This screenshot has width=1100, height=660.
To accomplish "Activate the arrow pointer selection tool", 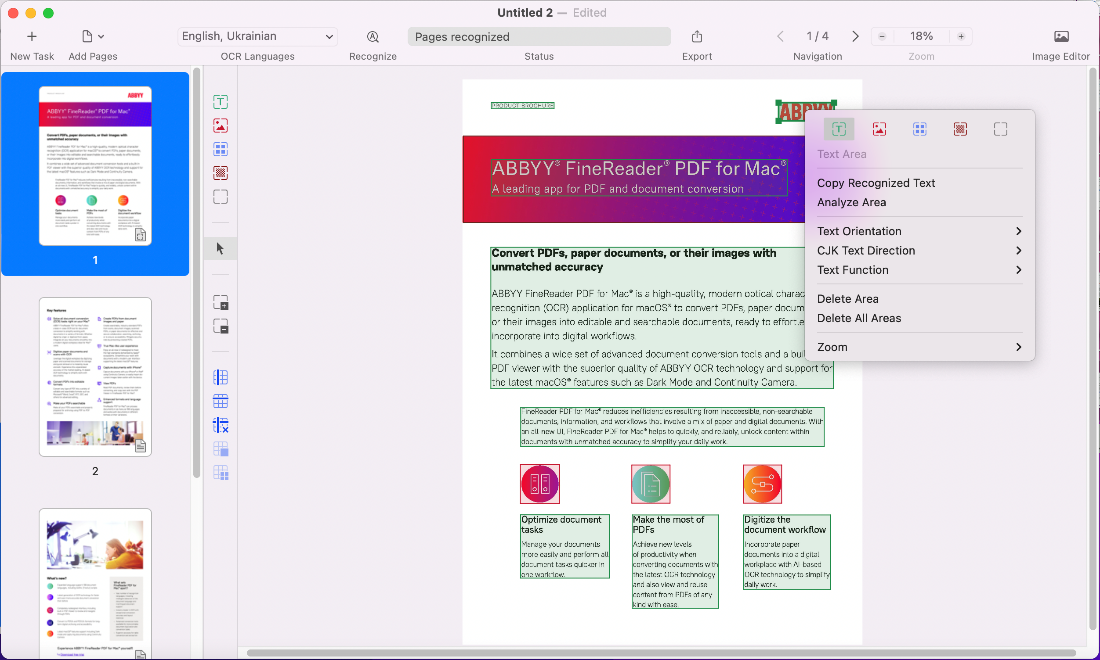I will click(220, 248).
